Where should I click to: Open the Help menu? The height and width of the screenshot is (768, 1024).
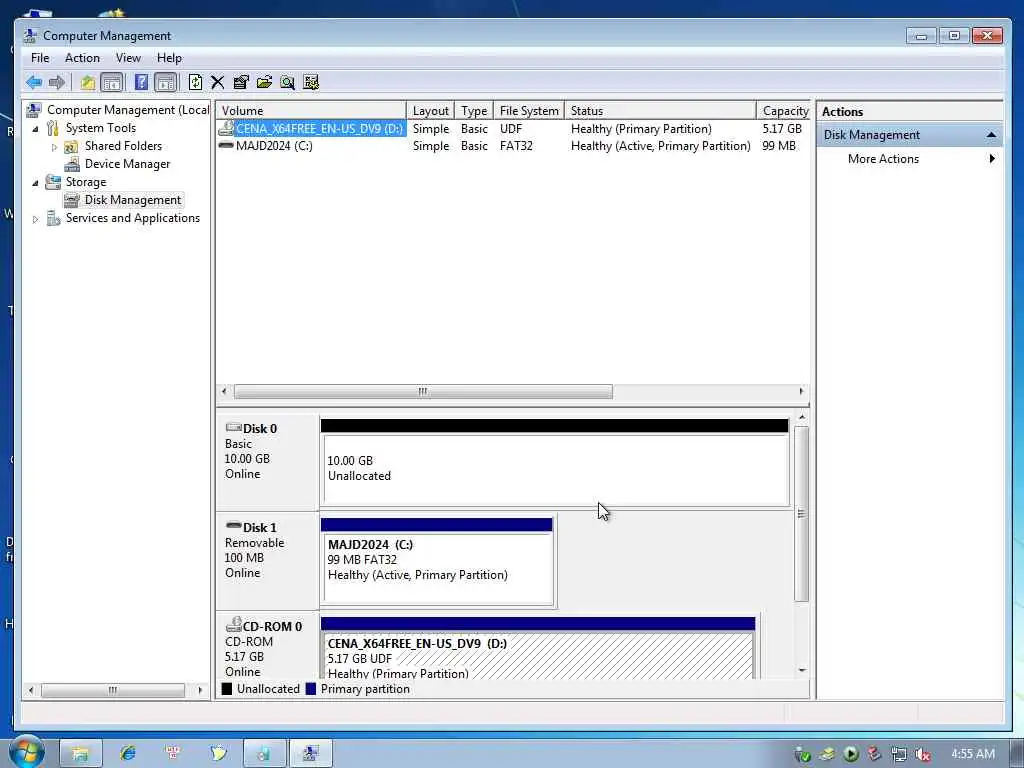(169, 58)
